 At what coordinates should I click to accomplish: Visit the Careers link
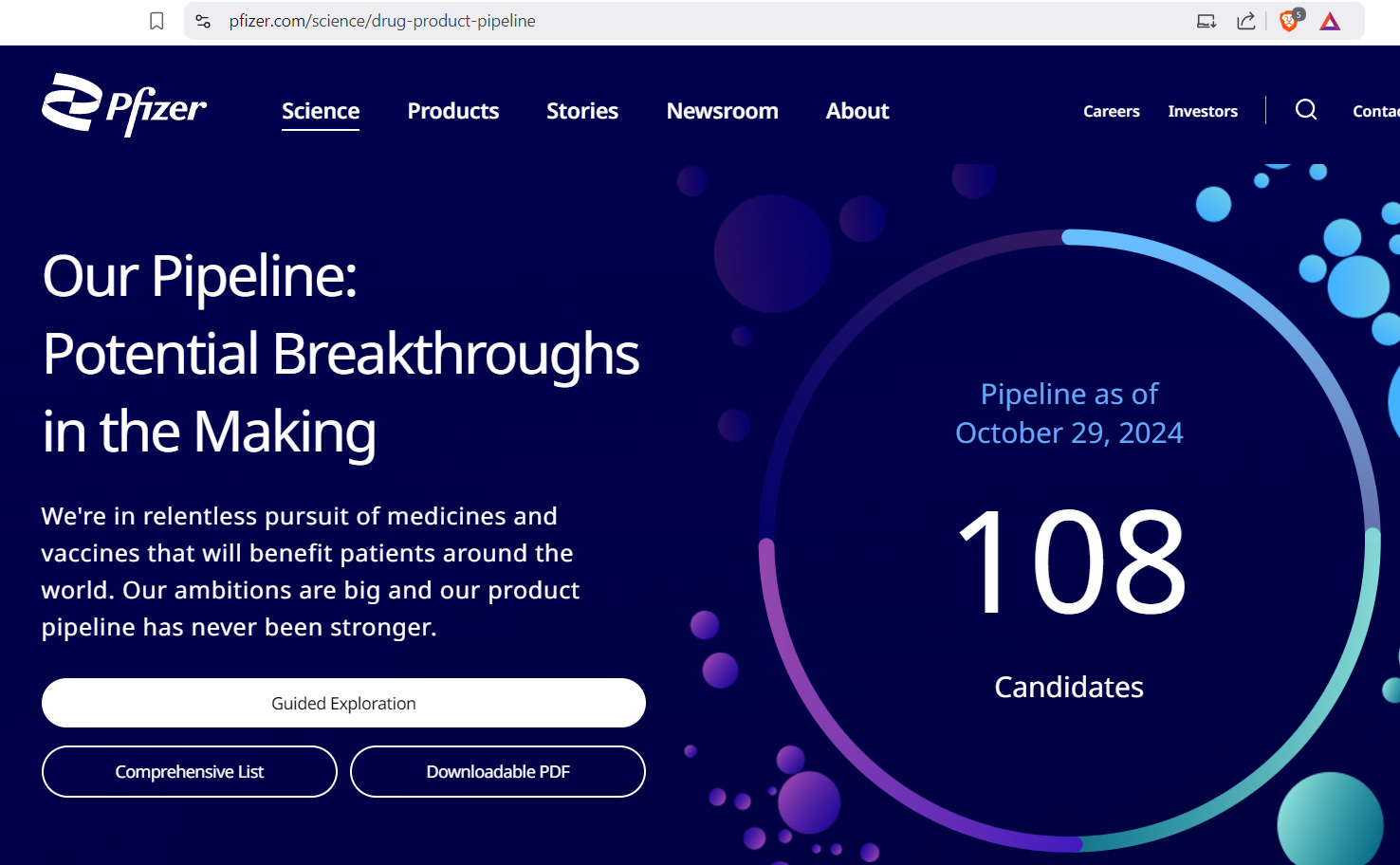pos(1112,111)
